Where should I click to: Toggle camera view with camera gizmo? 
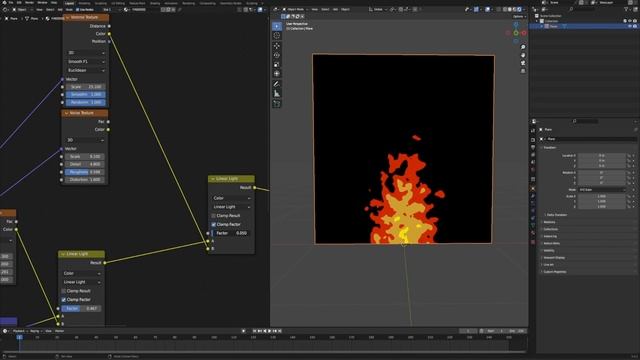point(523,63)
